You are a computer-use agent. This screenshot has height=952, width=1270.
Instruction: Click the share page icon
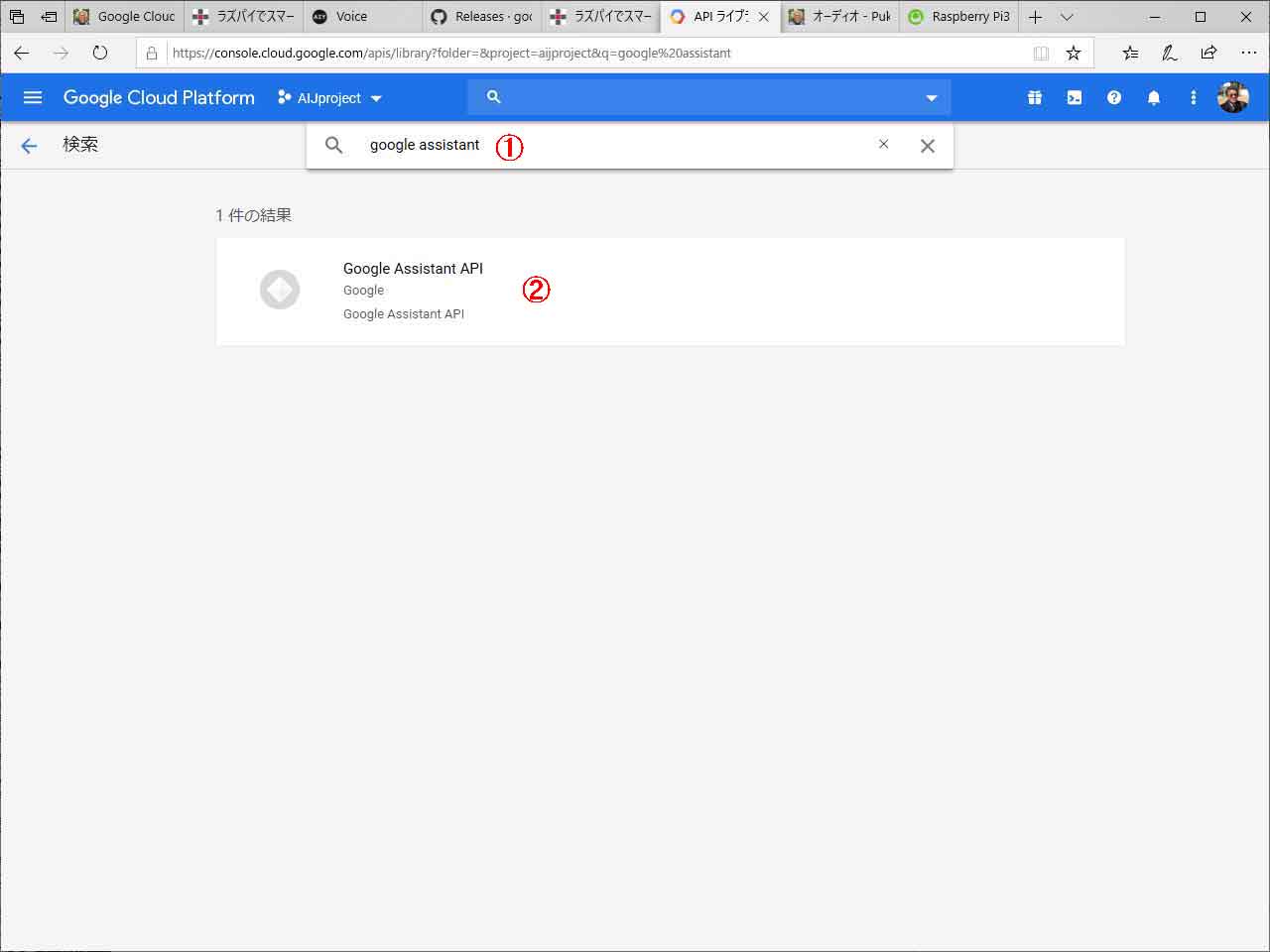tap(1208, 53)
